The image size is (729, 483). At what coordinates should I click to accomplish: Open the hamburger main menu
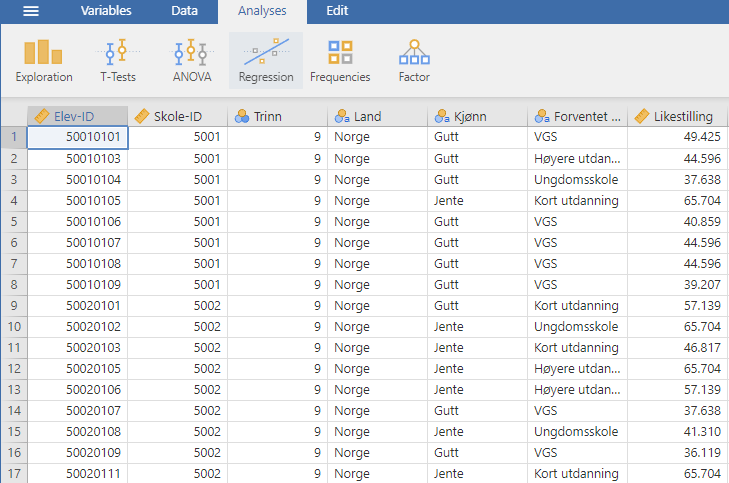click(x=31, y=11)
